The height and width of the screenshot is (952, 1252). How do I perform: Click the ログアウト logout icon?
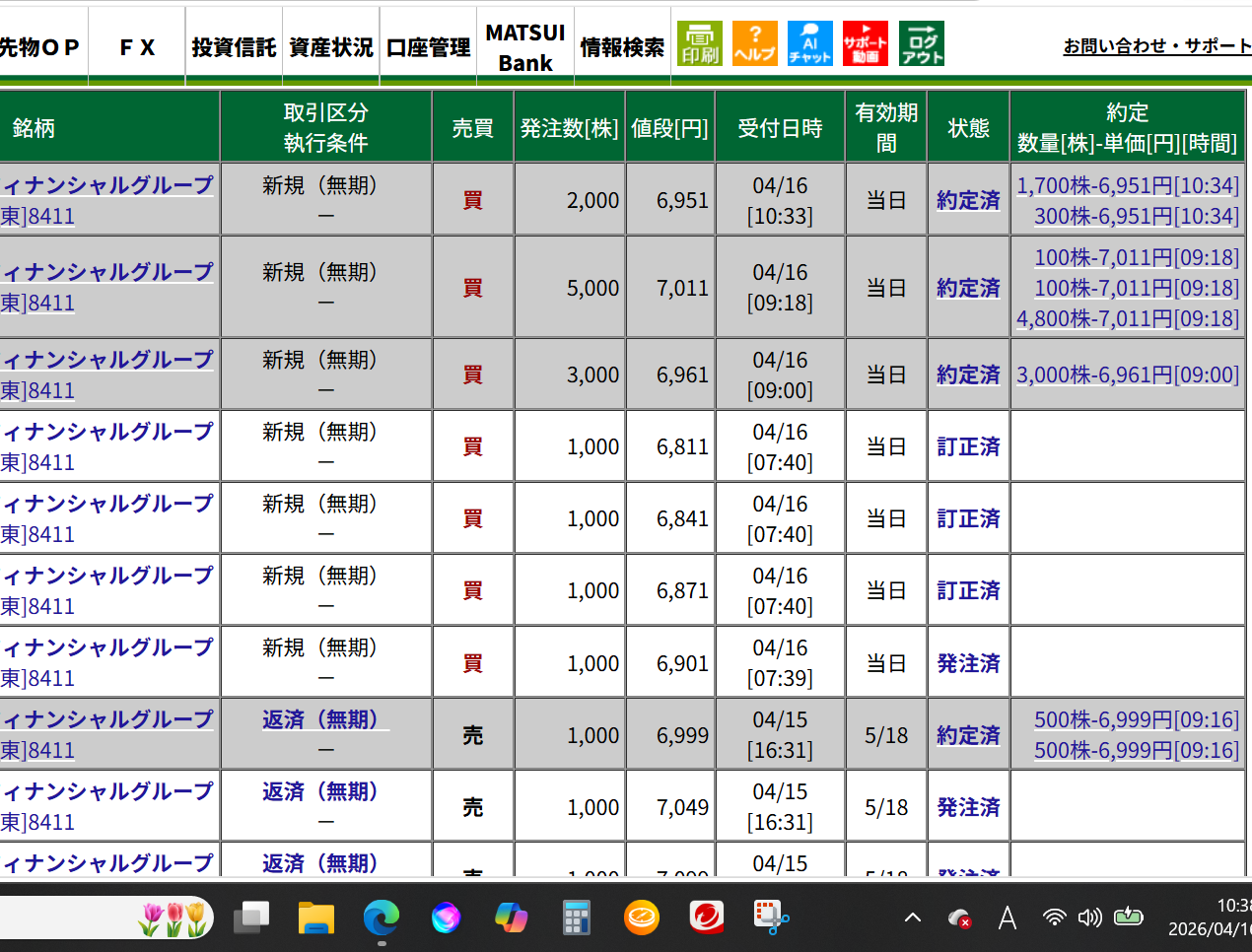(922, 43)
